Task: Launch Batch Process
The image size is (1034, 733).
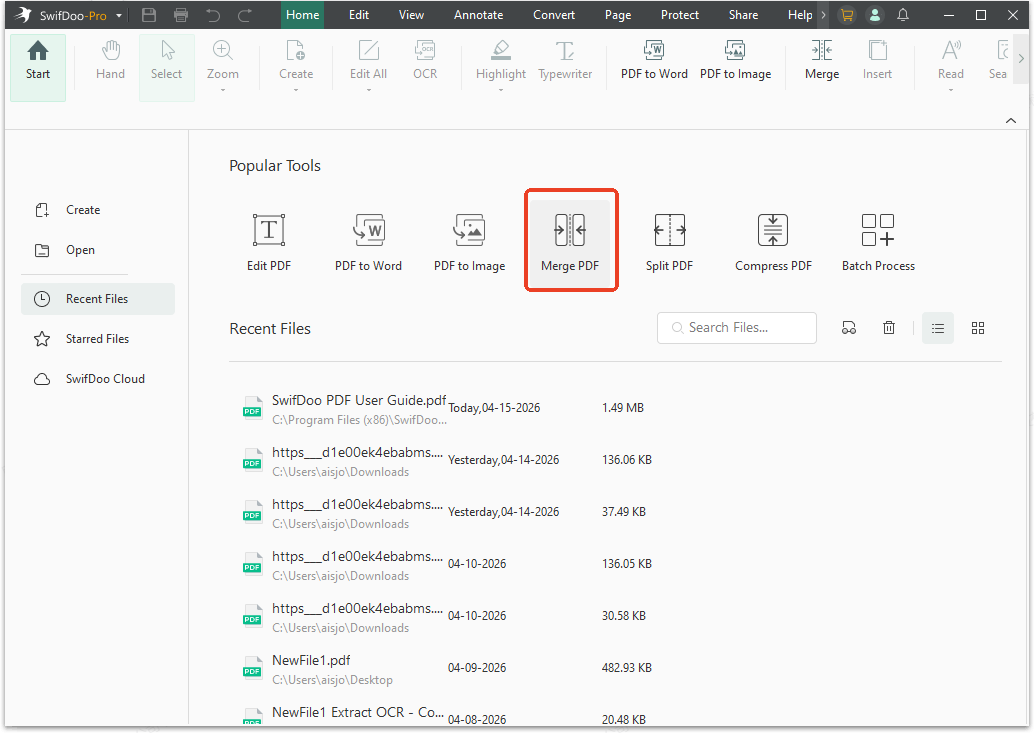Action: pos(877,240)
